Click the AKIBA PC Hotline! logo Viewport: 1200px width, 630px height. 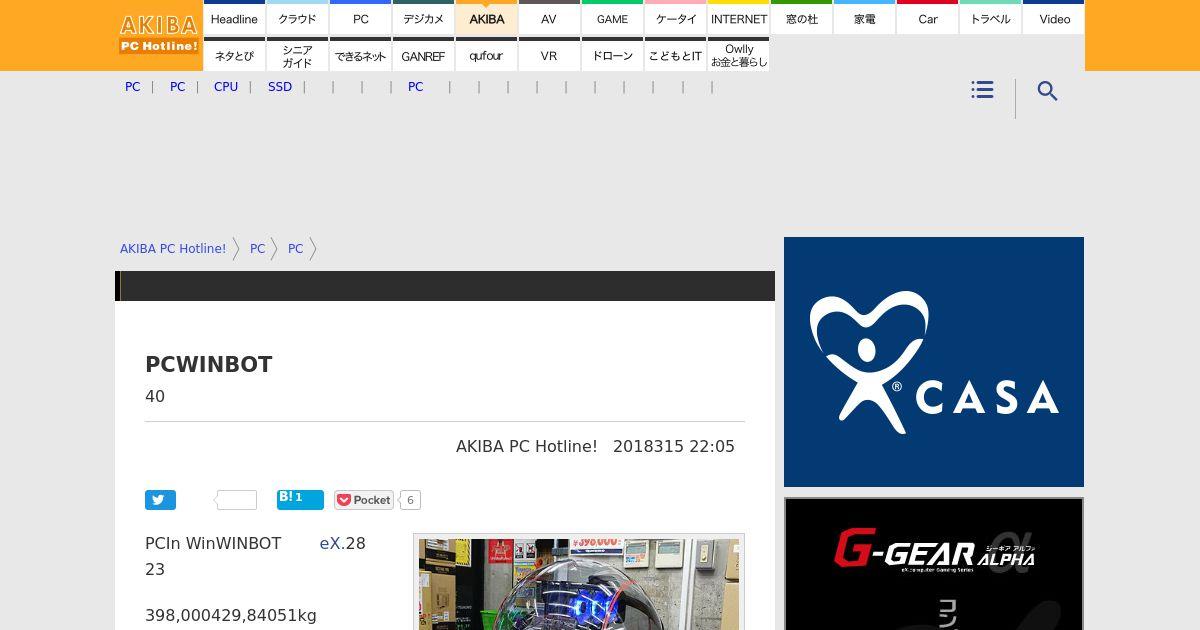tap(159, 34)
